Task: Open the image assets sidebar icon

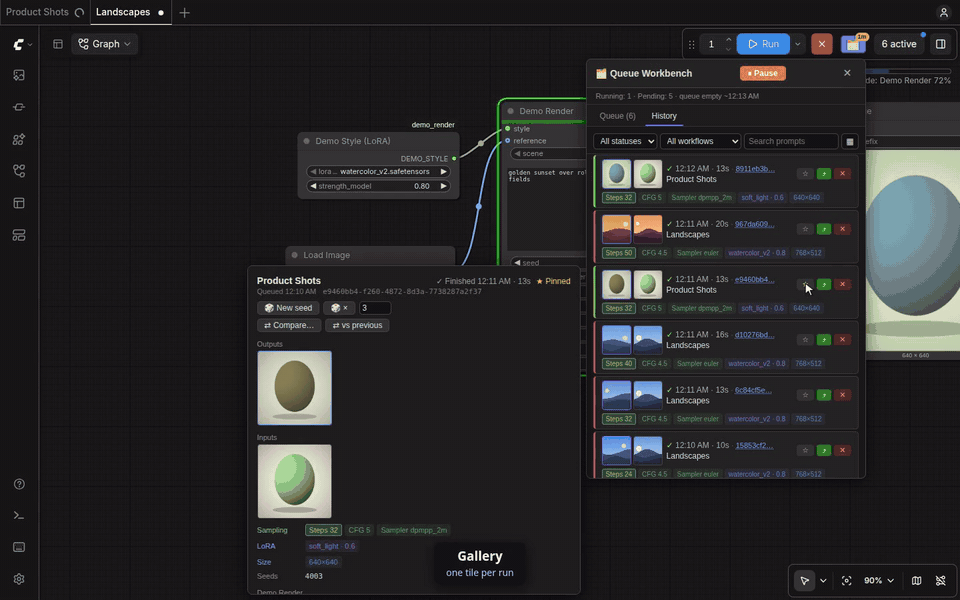Action: click(x=19, y=75)
